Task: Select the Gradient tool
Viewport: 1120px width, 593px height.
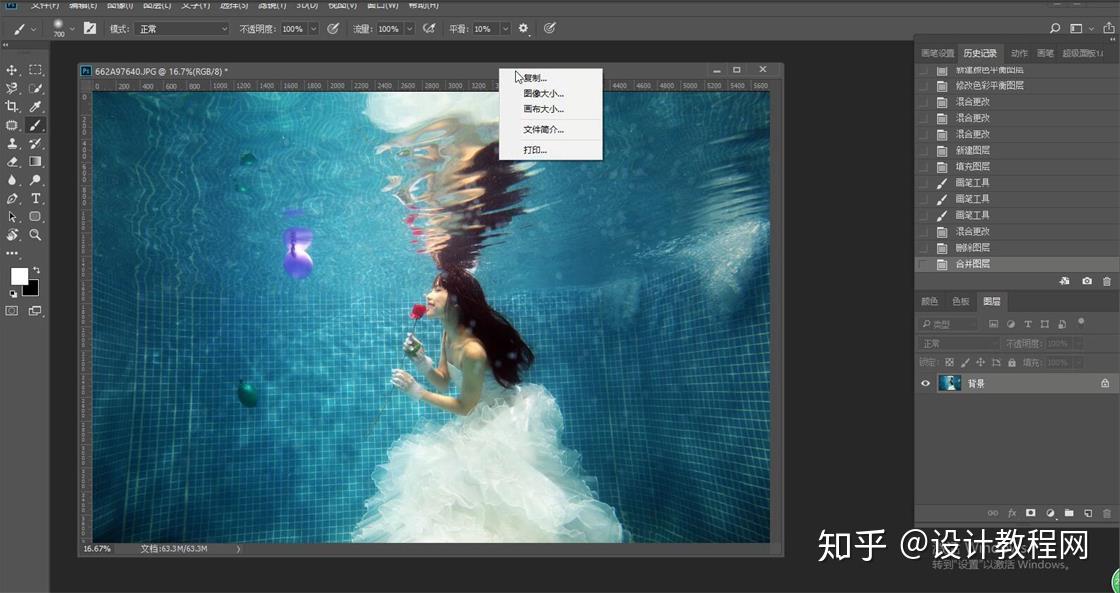Action: [x=35, y=161]
